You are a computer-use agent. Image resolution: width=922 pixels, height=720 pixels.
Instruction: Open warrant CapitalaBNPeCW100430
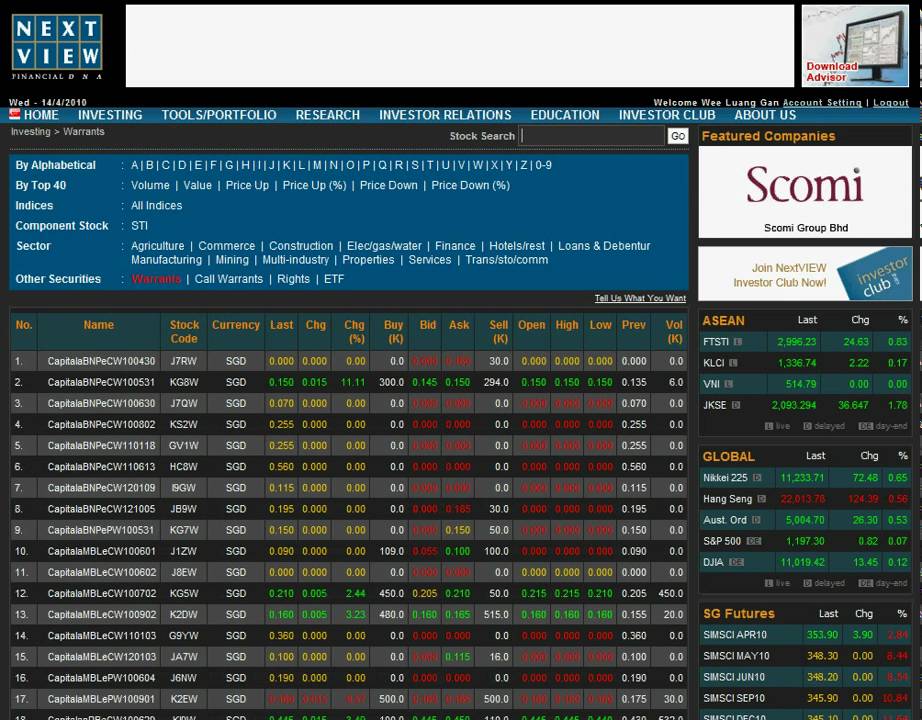click(101, 361)
